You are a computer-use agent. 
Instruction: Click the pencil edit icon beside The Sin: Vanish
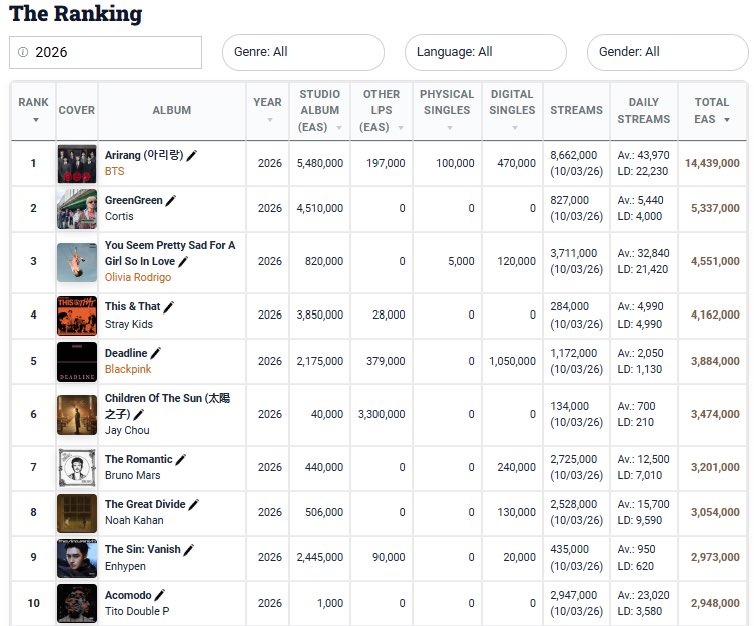[x=188, y=550]
